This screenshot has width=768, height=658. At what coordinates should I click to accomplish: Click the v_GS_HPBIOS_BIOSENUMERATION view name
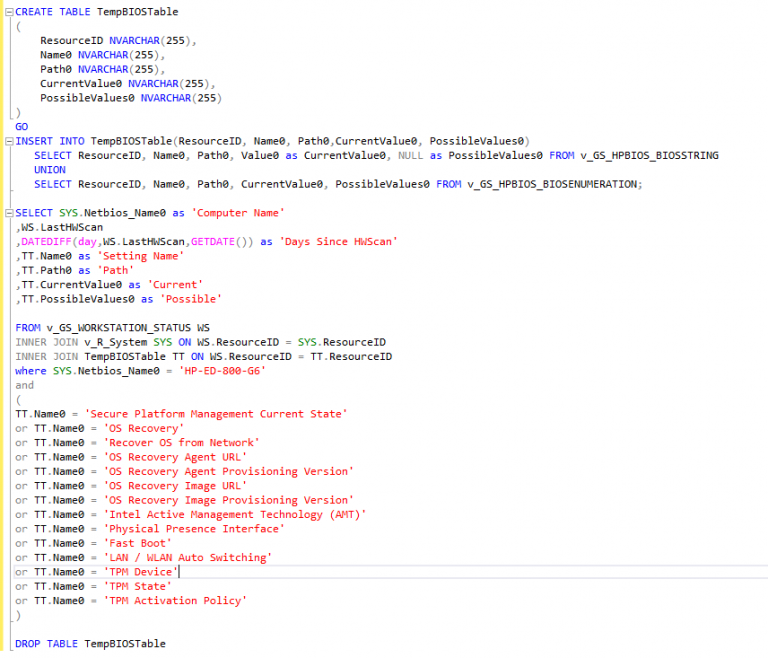click(x=553, y=184)
